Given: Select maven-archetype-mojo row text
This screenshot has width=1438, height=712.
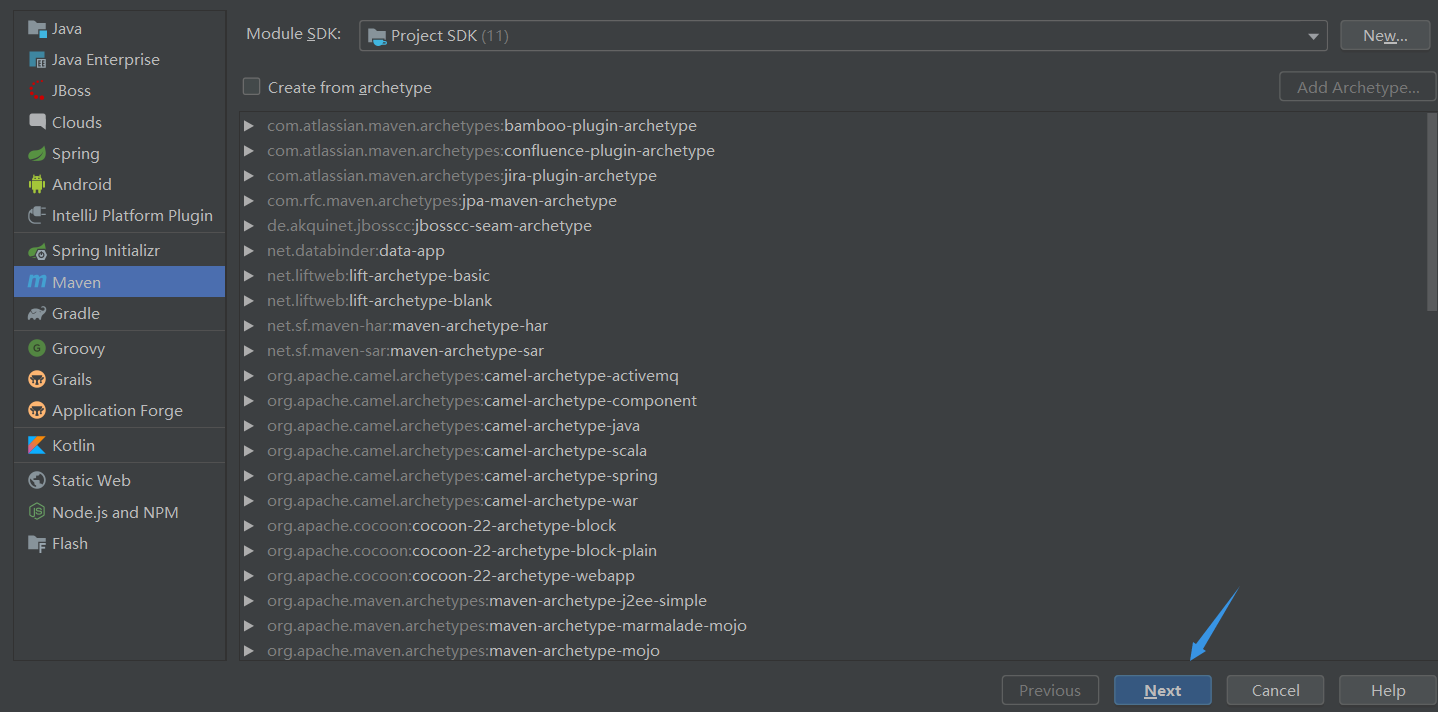Looking at the screenshot, I should [463, 651].
